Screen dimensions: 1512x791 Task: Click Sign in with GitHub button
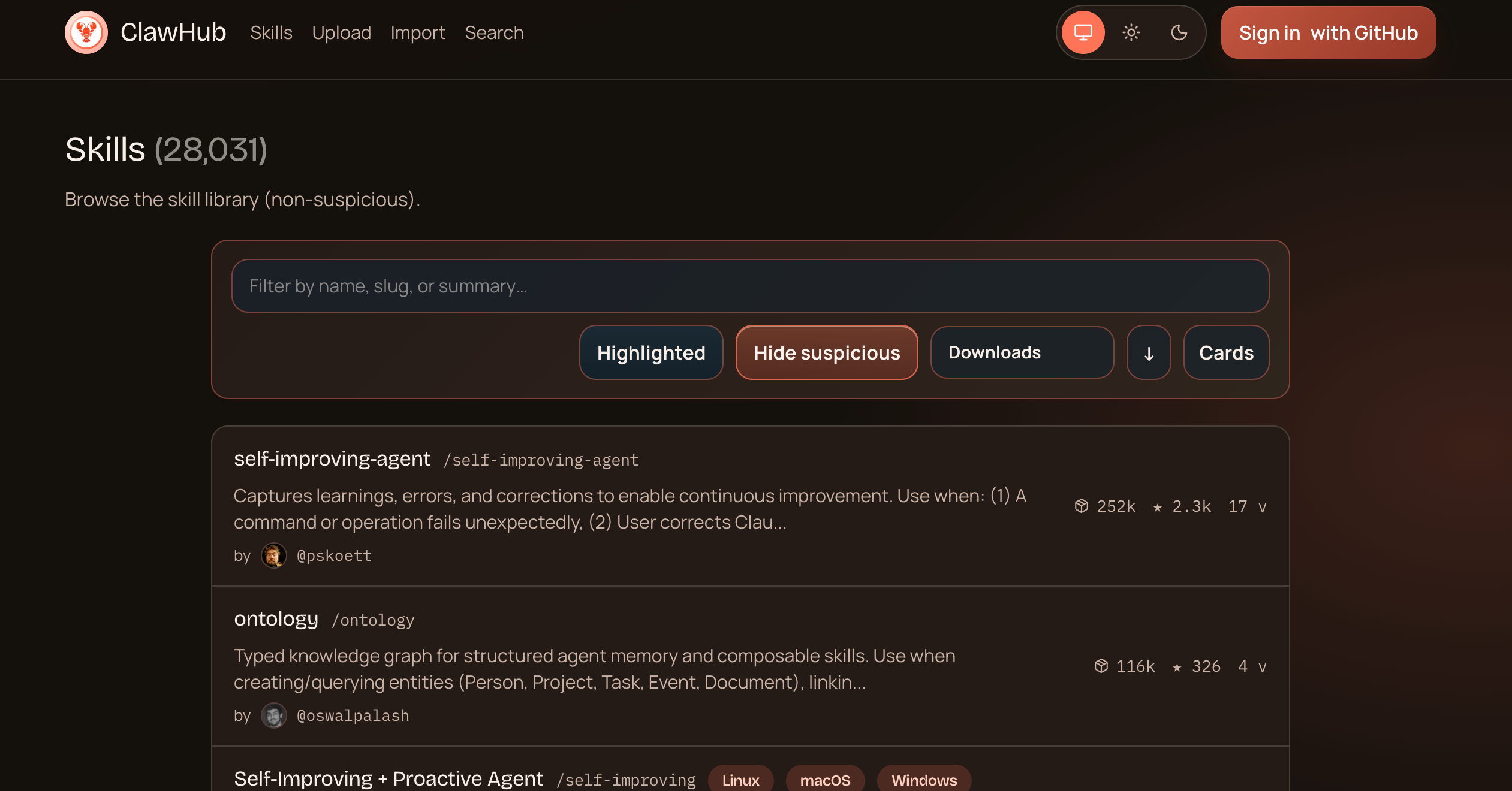[1328, 32]
